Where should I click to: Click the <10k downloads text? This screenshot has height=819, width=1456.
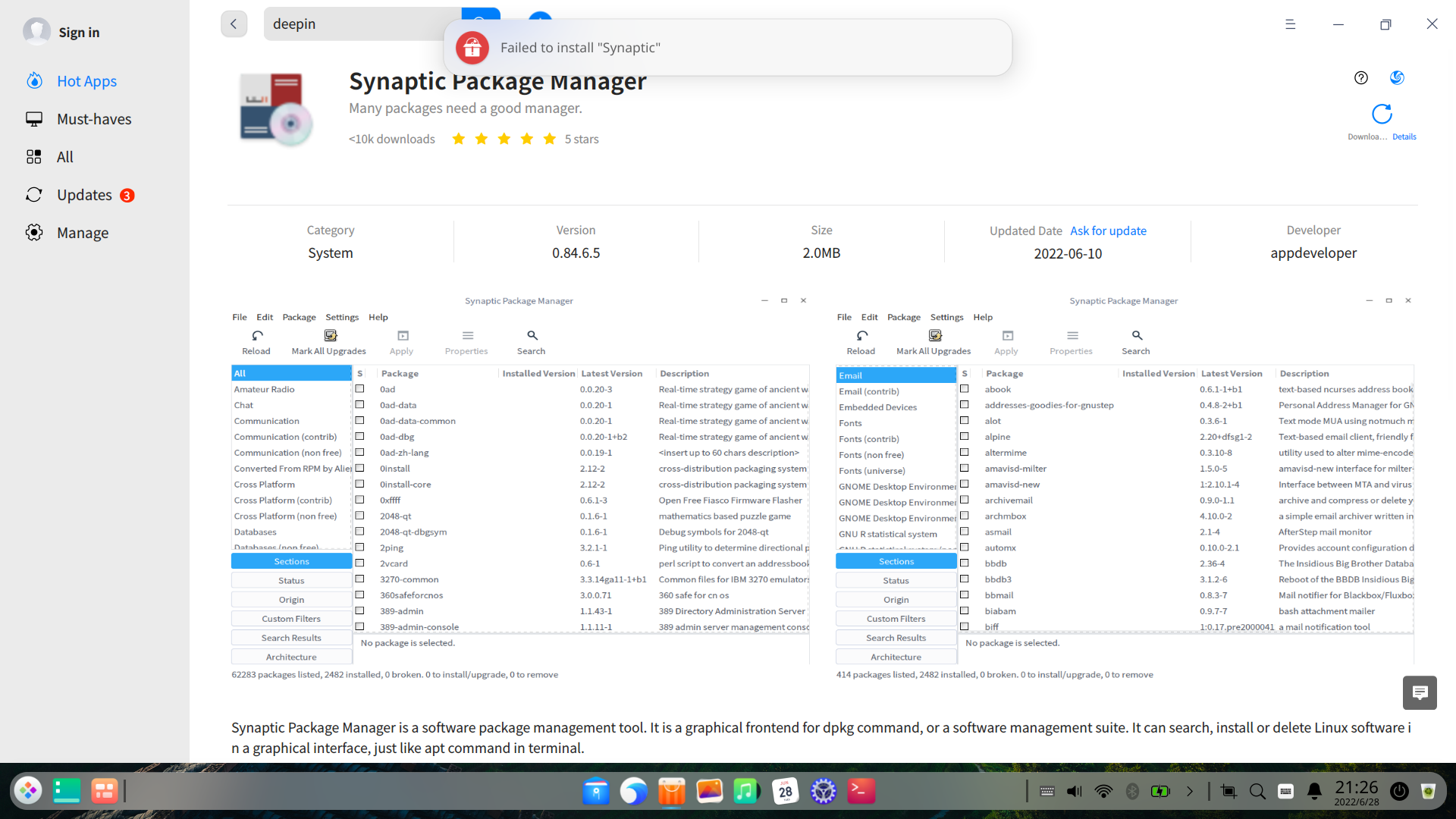point(392,139)
